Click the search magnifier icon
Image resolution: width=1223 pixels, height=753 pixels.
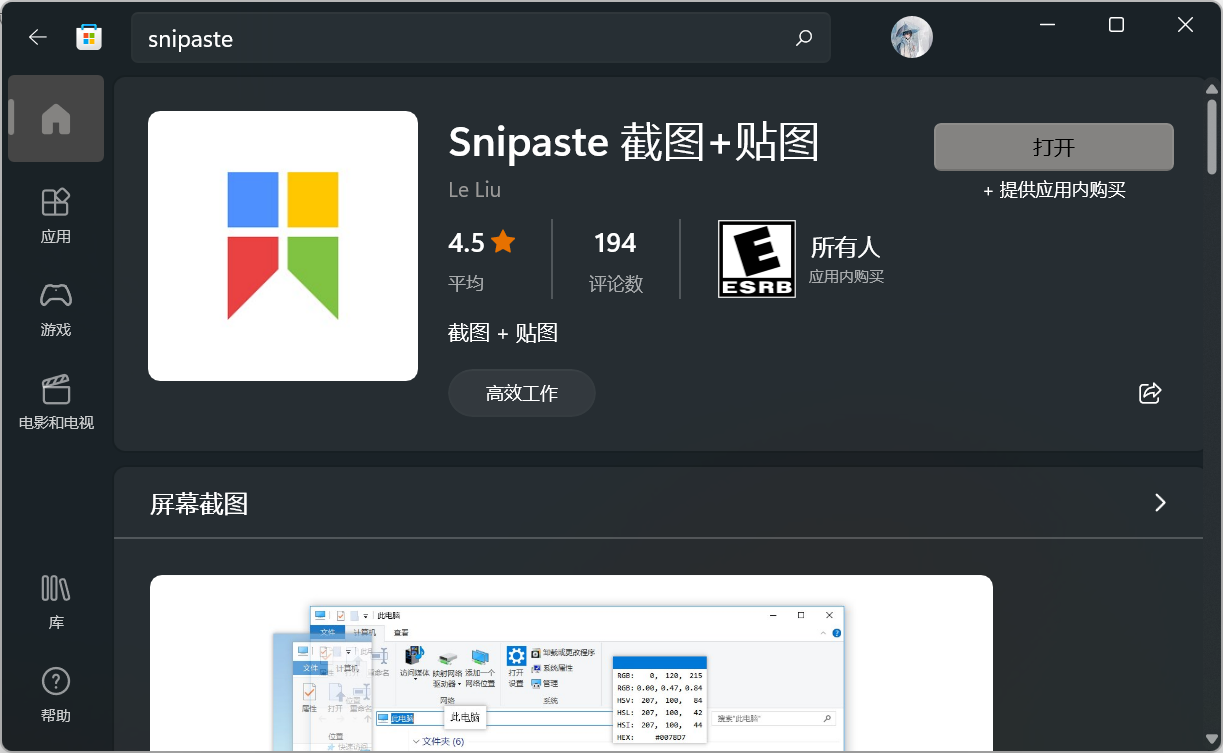[804, 38]
